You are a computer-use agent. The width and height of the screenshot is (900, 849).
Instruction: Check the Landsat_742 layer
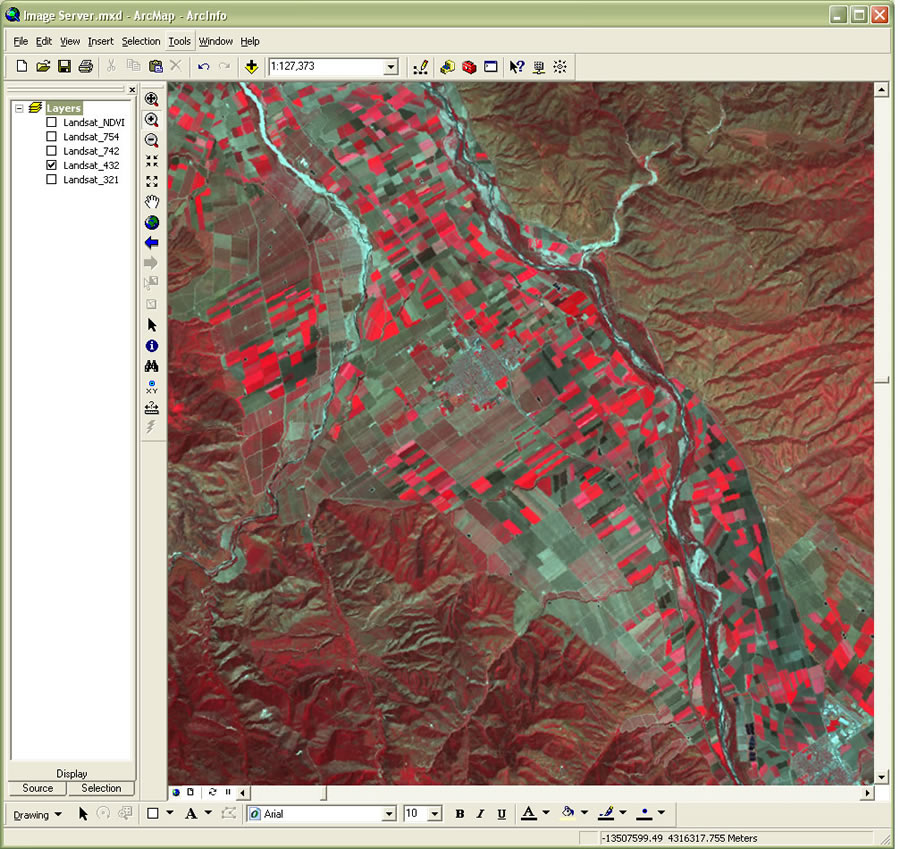pyautogui.click(x=51, y=151)
